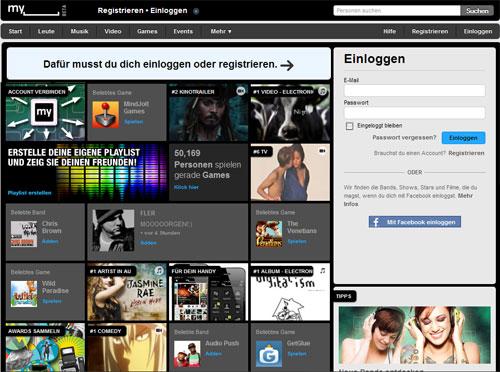The width and height of the screenshot is (500, 372).
Task: Open the Events nav tab
Action: tap(183, 31)
